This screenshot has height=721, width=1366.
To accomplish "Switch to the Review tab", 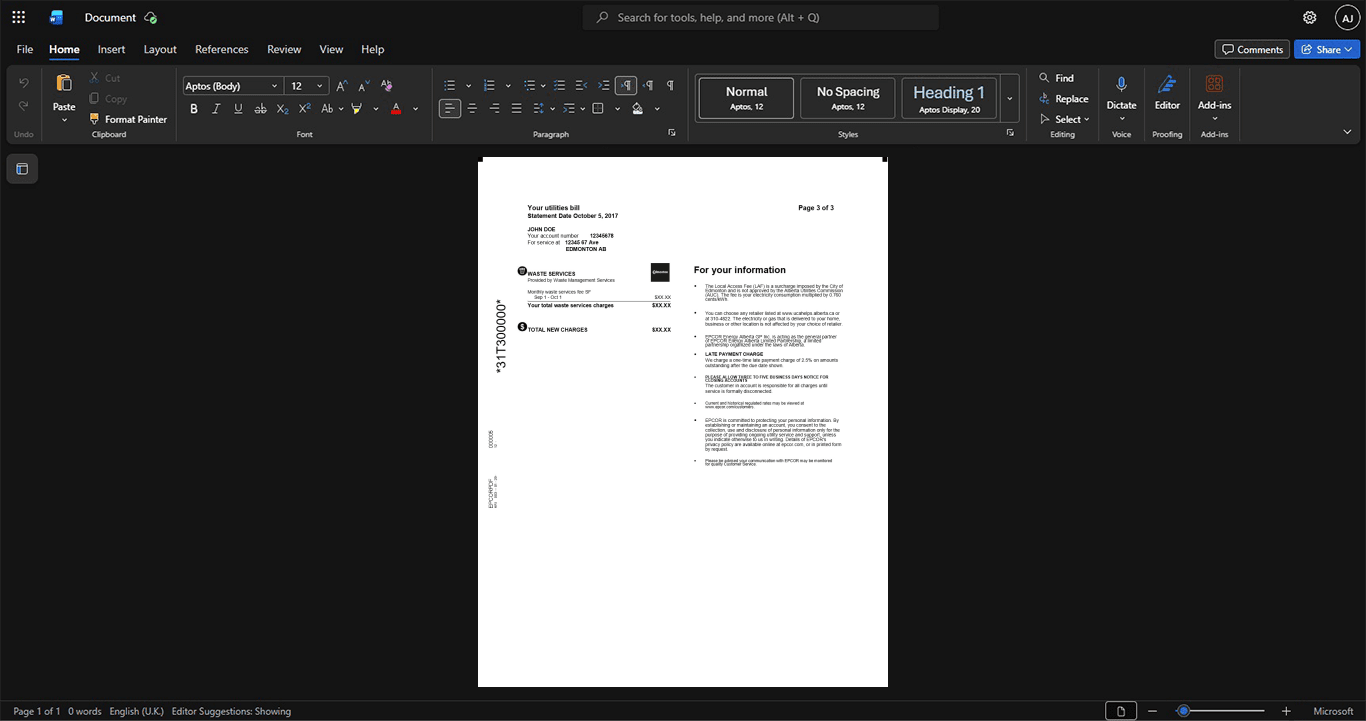I will 284,49.
